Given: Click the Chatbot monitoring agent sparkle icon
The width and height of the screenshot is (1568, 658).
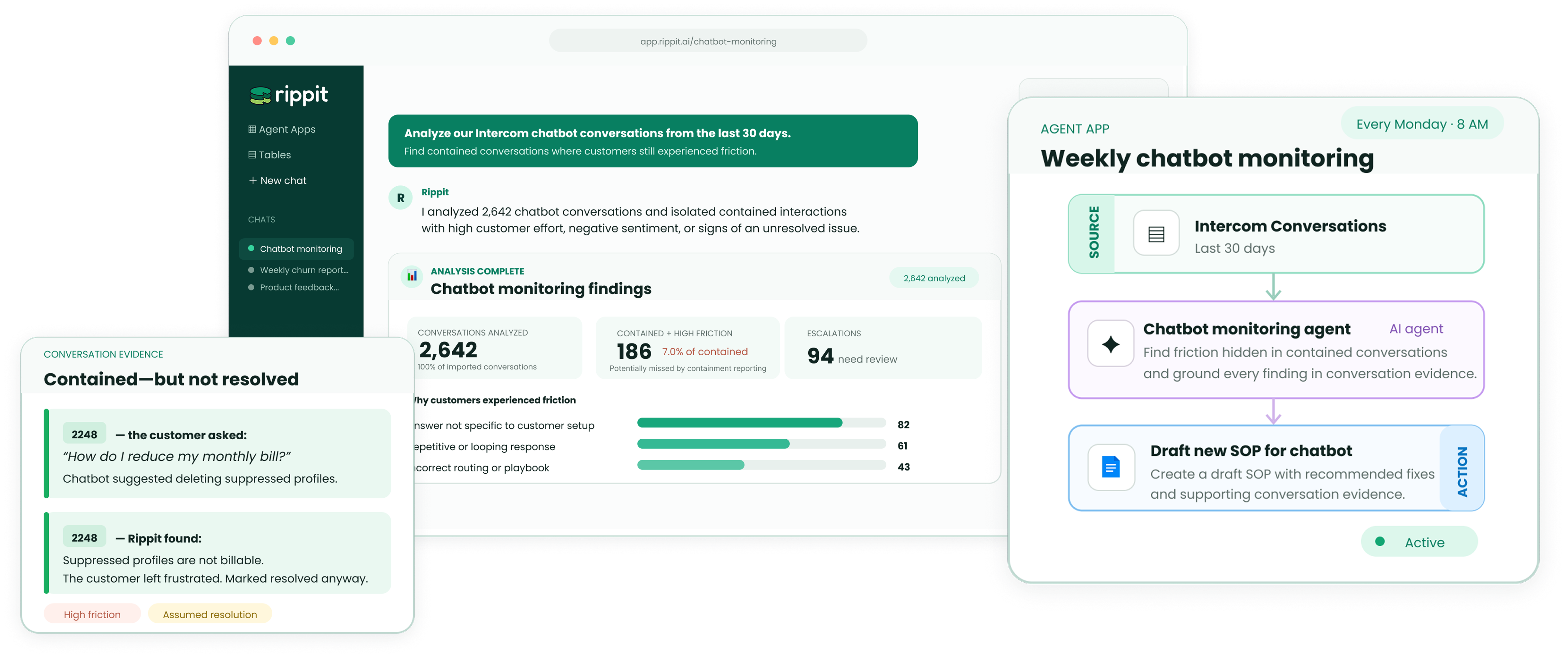Looking at the screenshot, I should tap(1111, 344).
